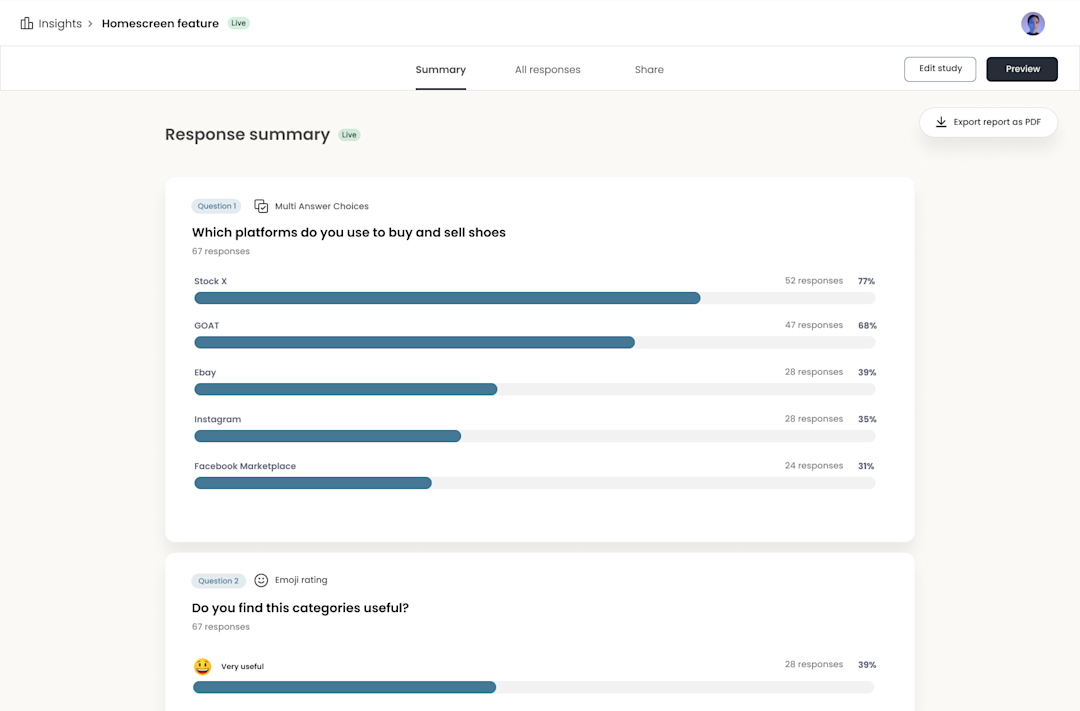Screen dimensions: 1080x711
Task: Click the Emoji rating smiley icon
Action: [x=261, y=580]
